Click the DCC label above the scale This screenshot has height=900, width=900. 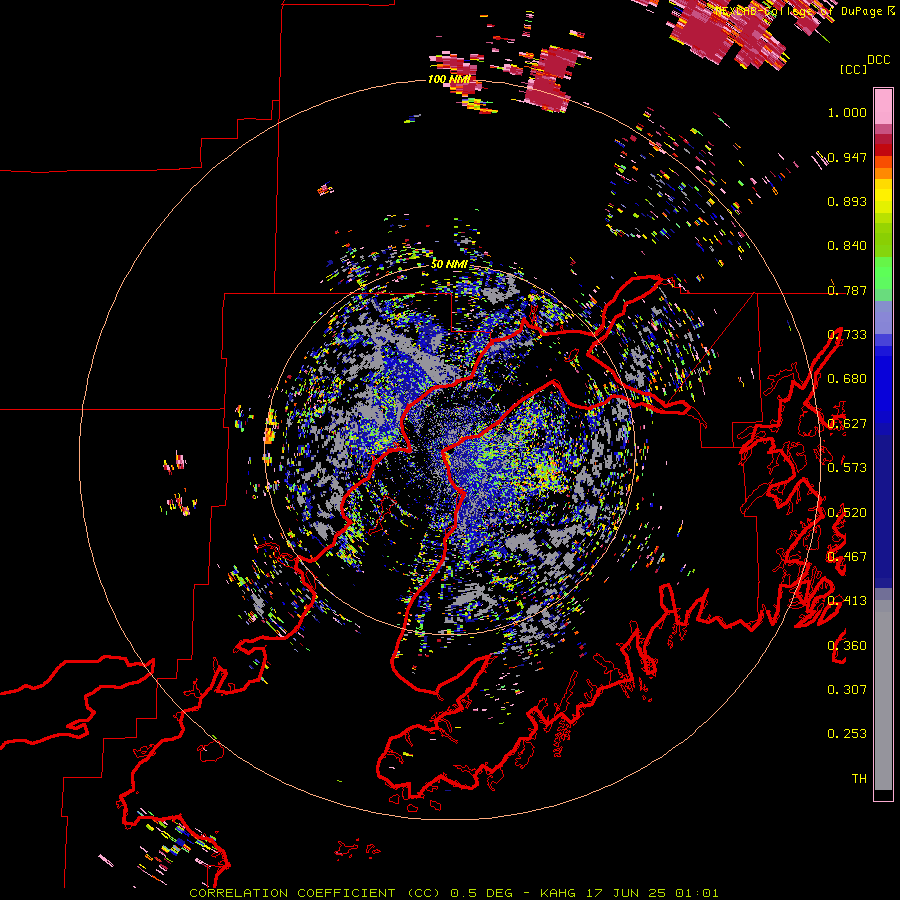(879, 60)
